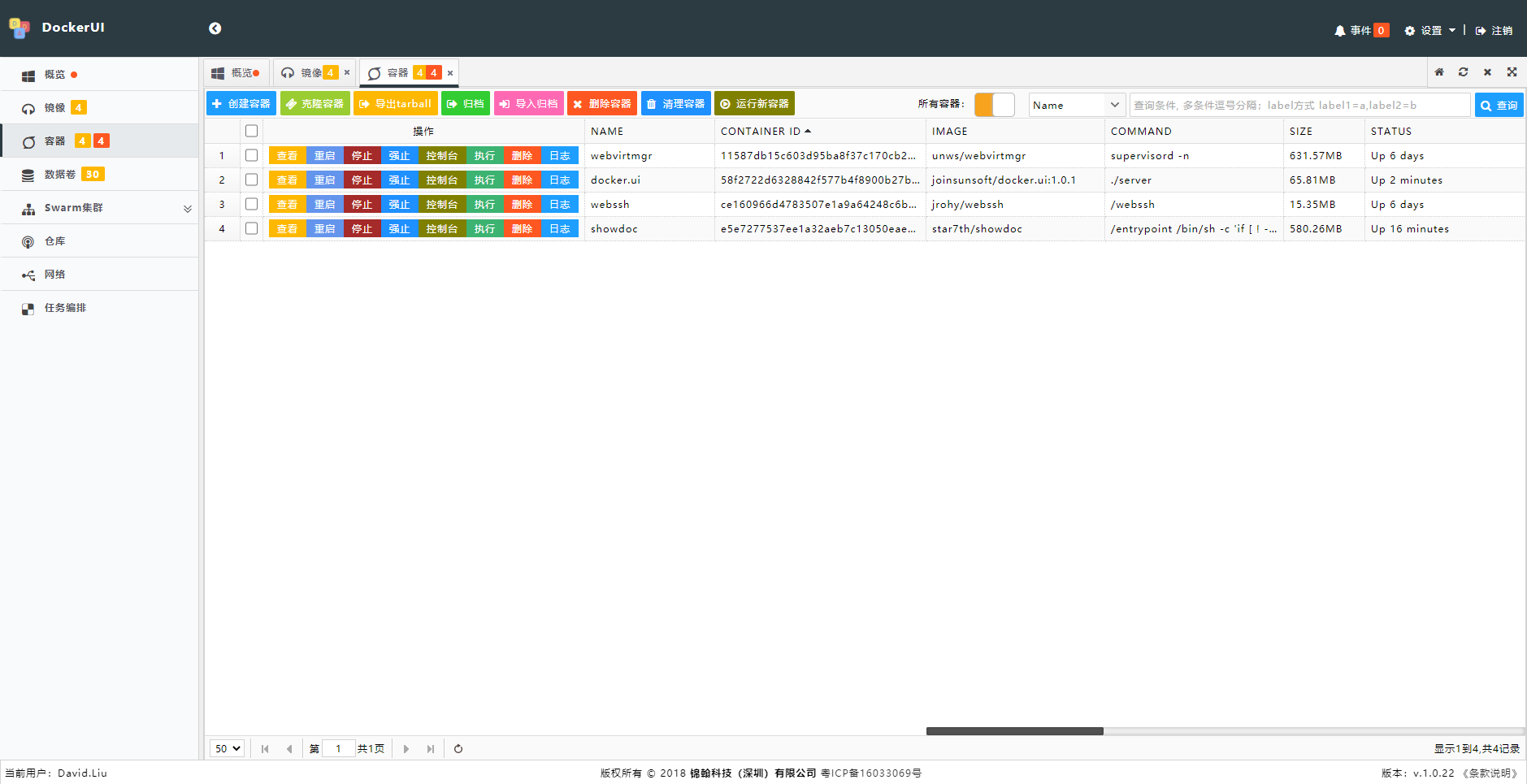Click 运行新容器 button
The width and height of the screenshot is (1527, 784).
754,103
